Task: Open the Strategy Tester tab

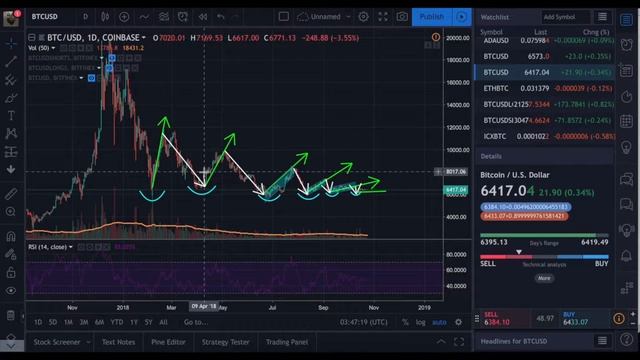Action: [x=225, y=342]
